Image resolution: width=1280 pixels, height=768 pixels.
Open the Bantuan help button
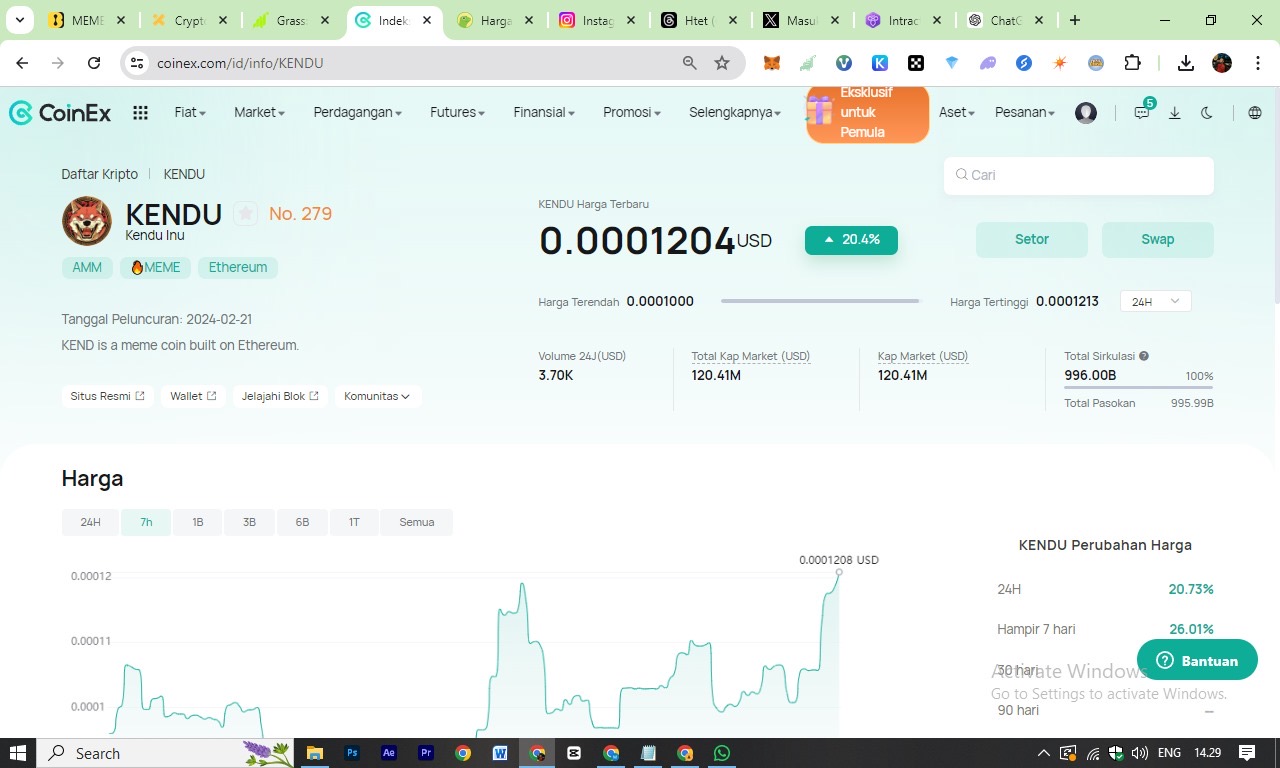[1197, 660]
